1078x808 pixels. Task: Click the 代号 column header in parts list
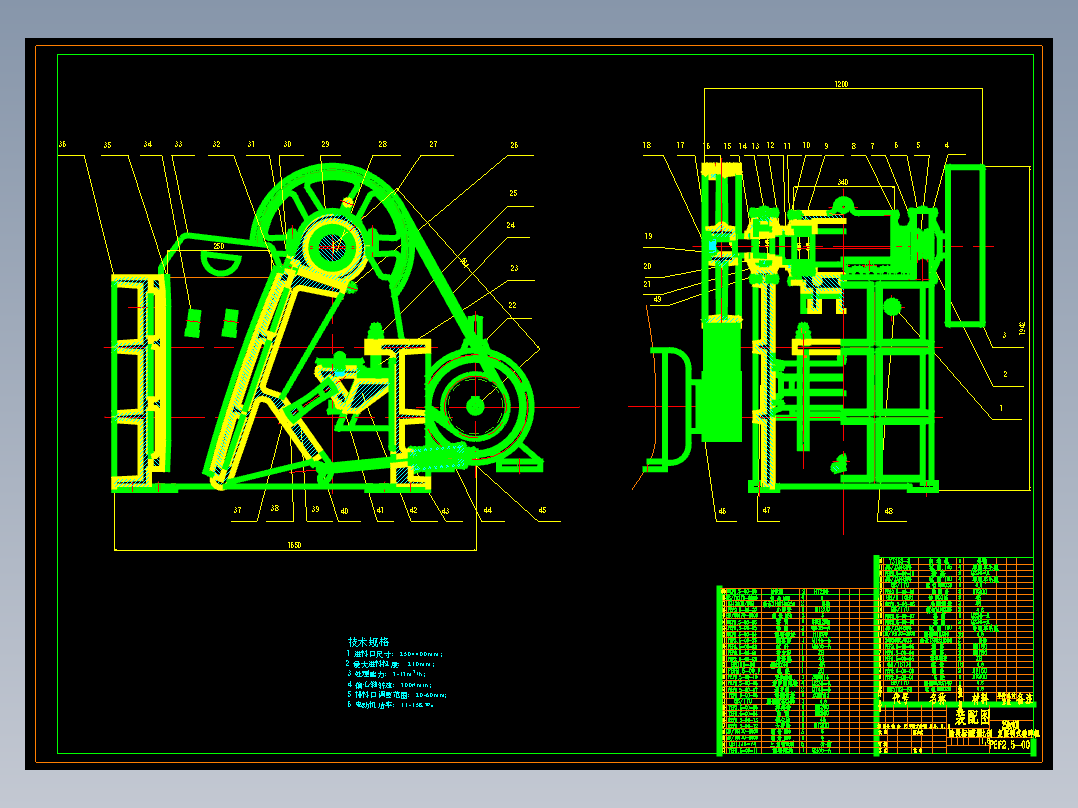[x=901, y=699]
